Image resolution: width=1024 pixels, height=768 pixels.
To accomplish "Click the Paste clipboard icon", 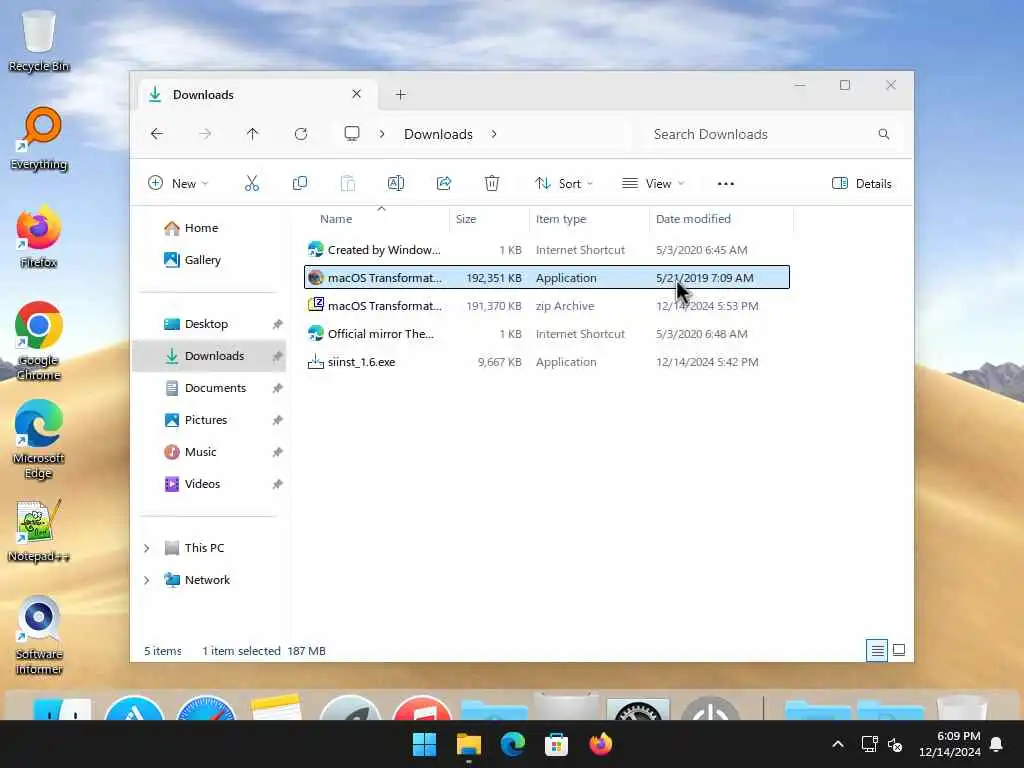I will (x=348, y=184).
